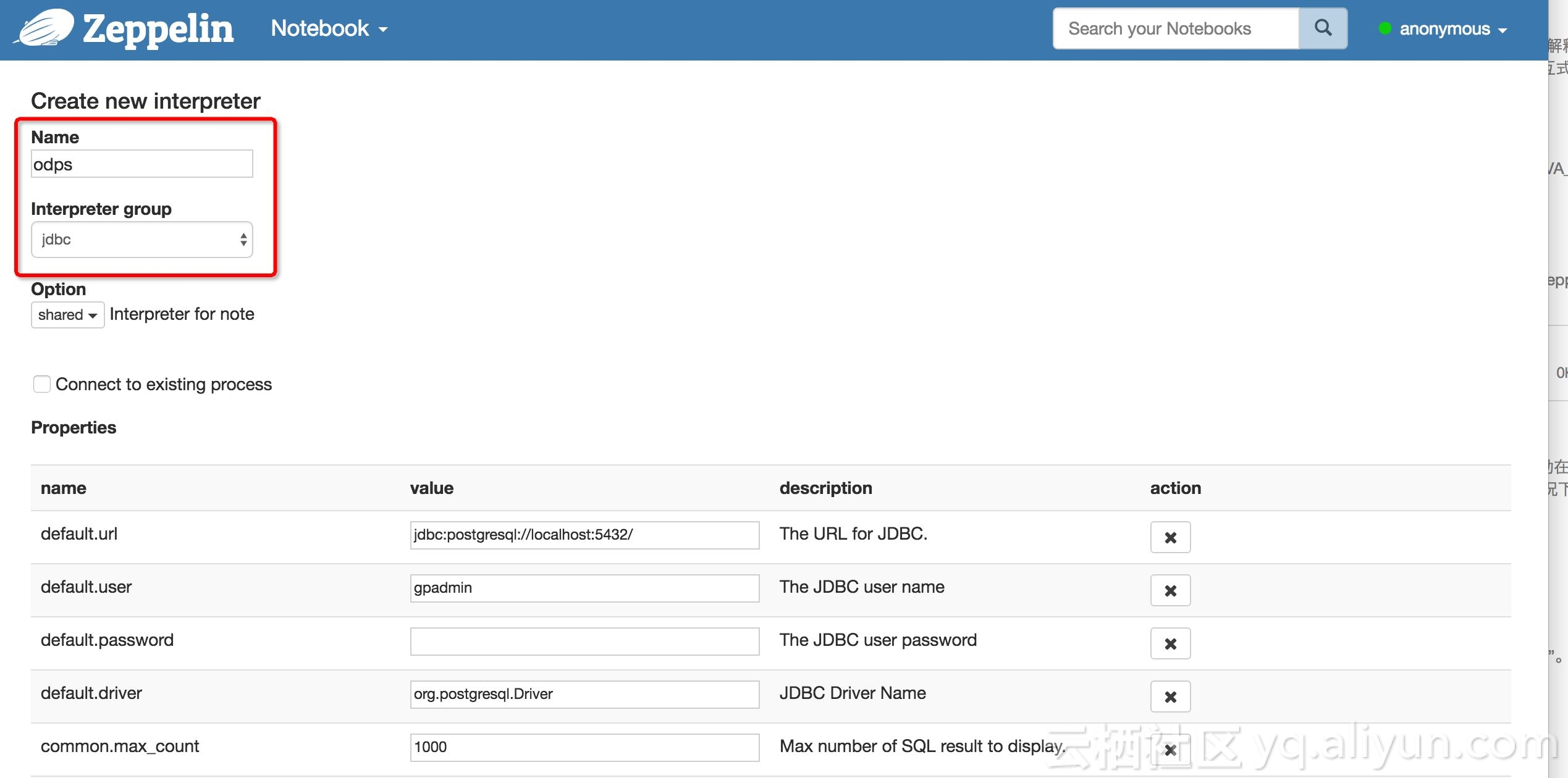1568x778 pixels.
Task: Edit the default.url value field
Action: [x=584, y=535]
